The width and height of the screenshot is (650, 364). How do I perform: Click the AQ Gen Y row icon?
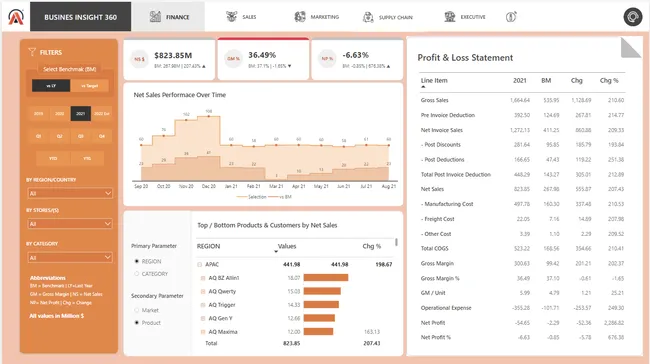(x=203, y=318)
